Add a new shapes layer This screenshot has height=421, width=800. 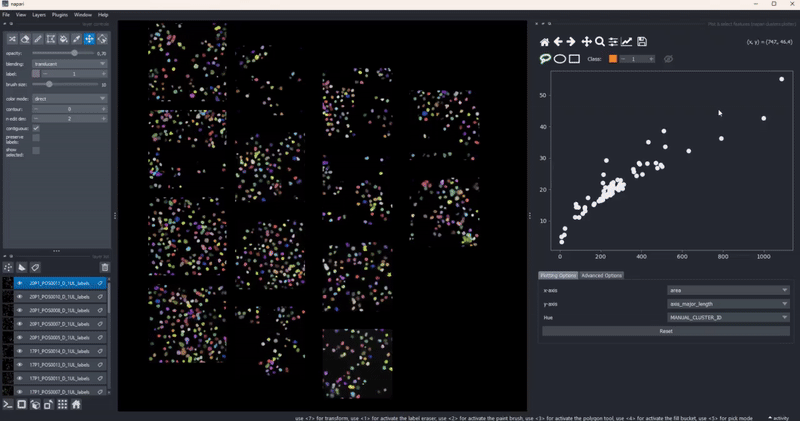[21, 267]
